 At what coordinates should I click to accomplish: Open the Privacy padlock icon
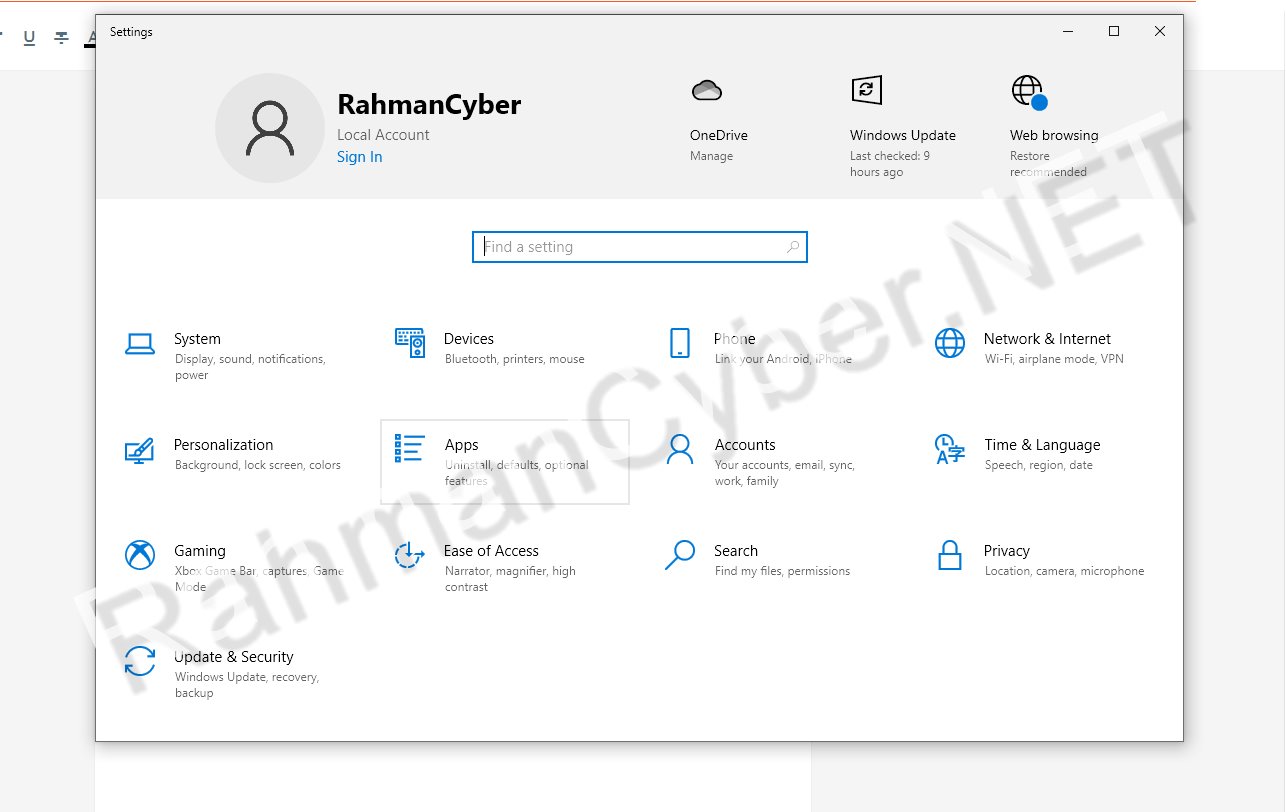point(950,555)
